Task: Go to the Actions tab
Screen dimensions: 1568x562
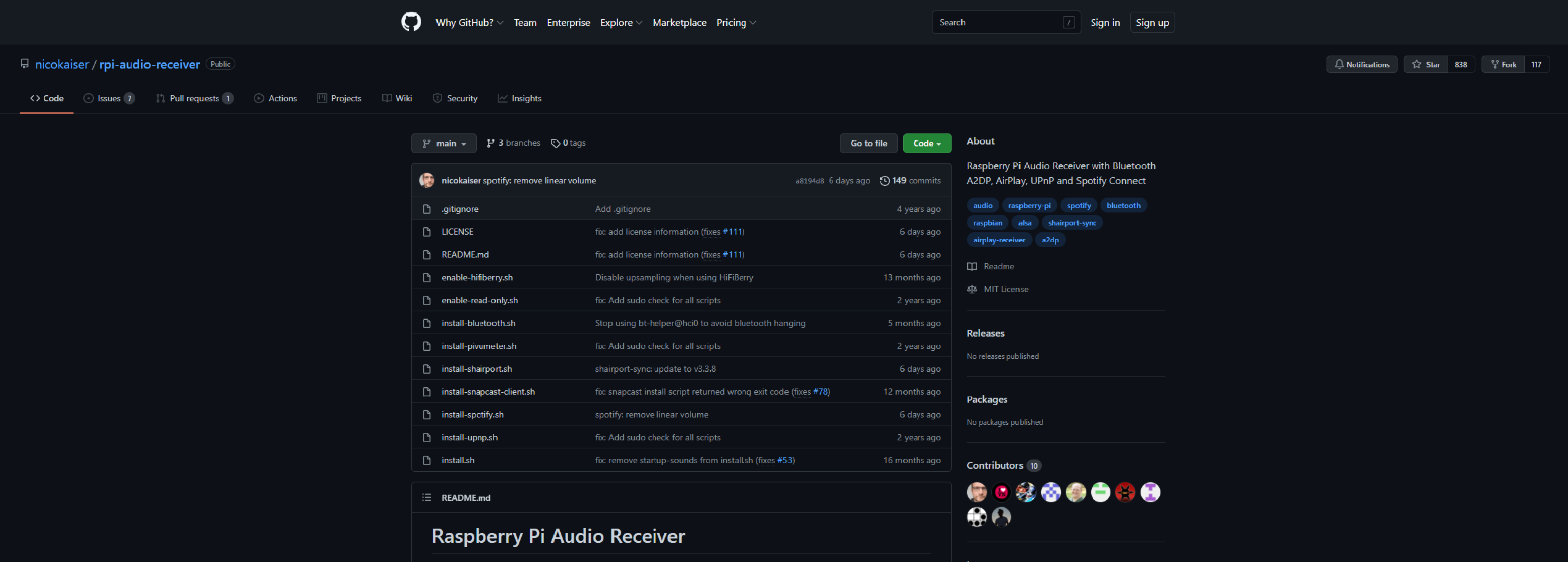Action: 276,98
